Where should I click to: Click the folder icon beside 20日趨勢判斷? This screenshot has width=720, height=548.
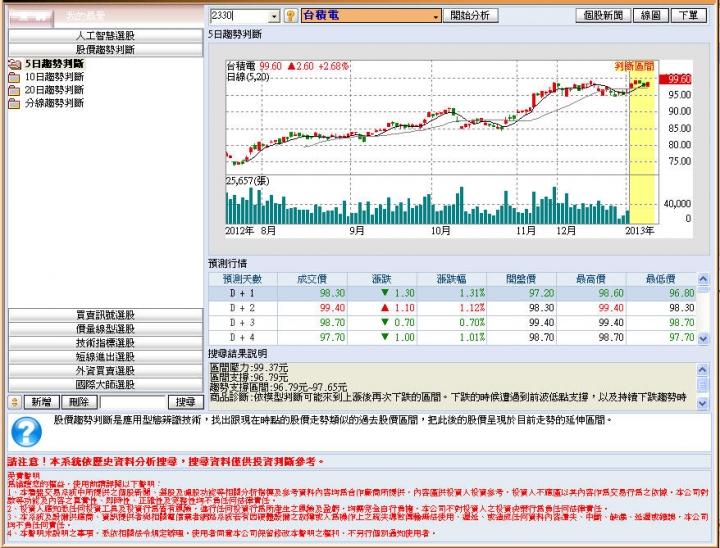[14, 90]
